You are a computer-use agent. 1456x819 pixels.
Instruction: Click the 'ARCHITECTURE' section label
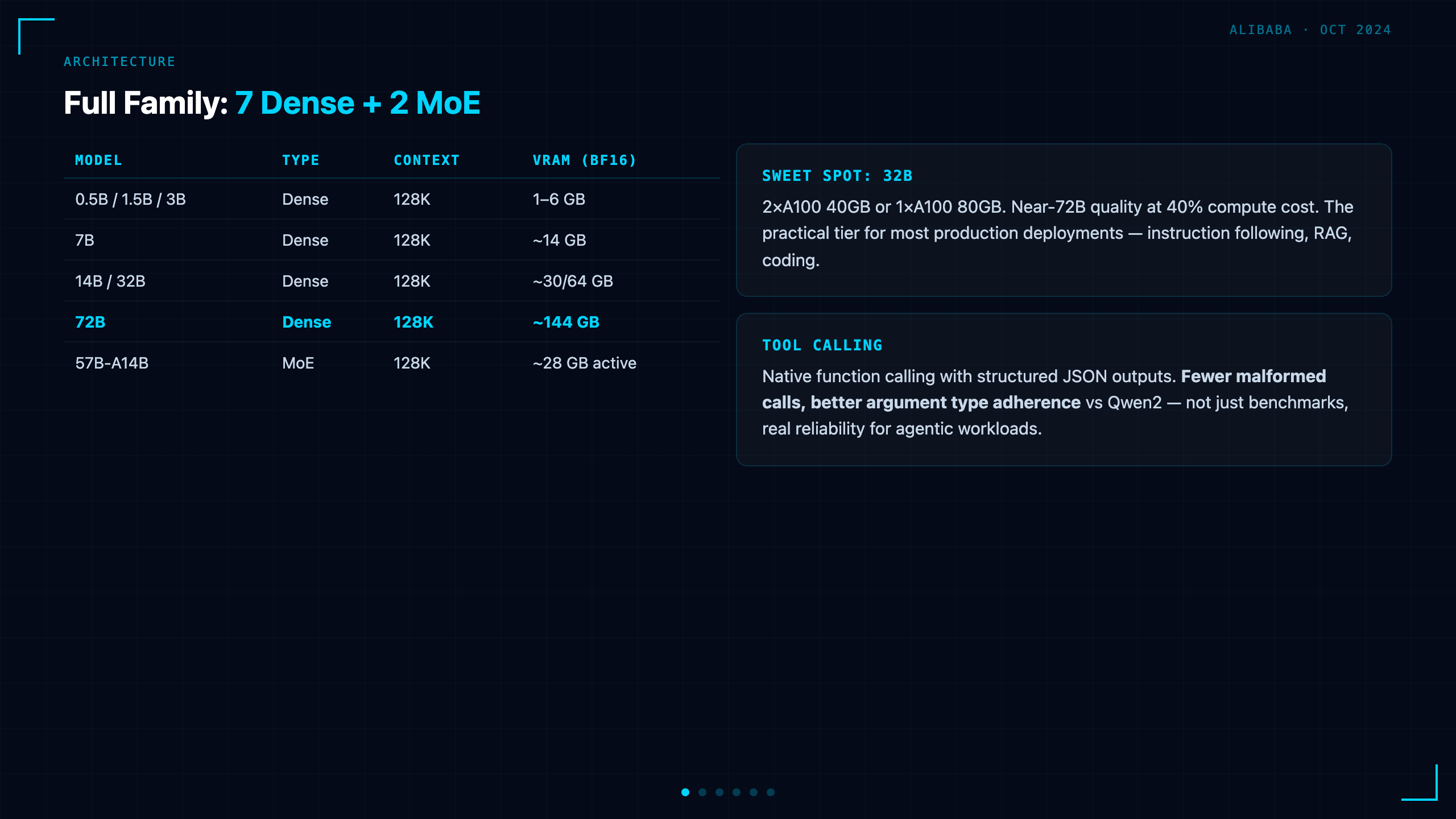tap(119, 61)
